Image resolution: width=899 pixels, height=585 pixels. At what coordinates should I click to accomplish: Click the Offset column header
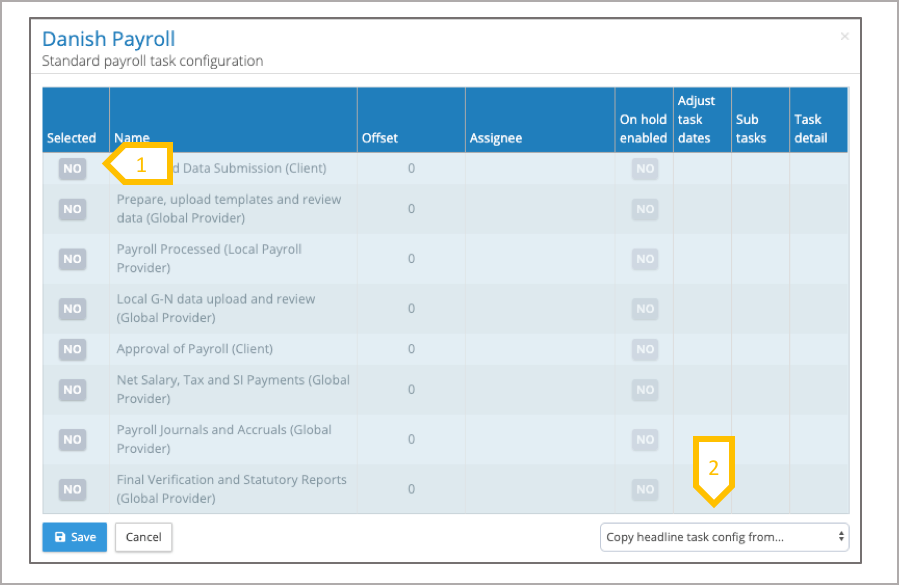[380, 138]
